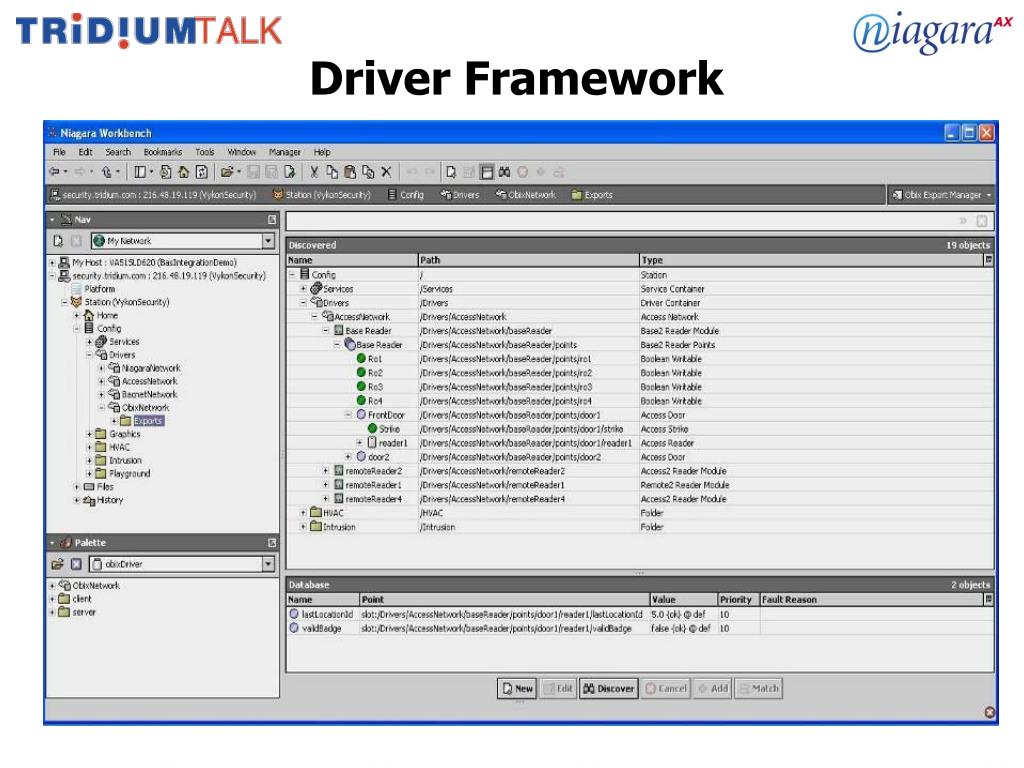Click the open palette folder icon

pyautogui.click(x=57, y=564)
